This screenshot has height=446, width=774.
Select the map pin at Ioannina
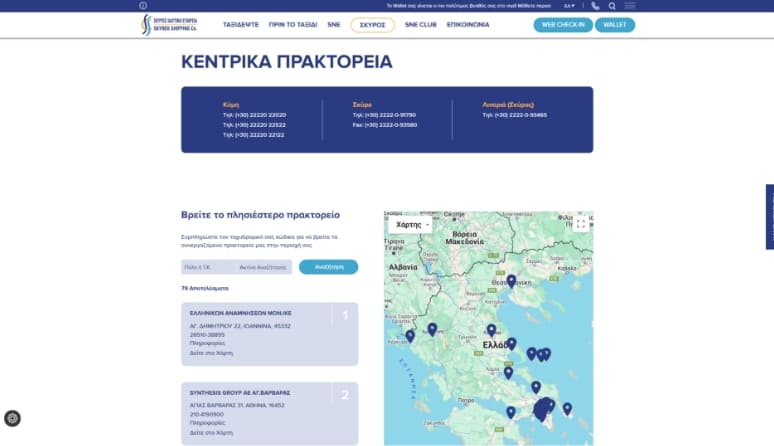click(x=432, y=329)
